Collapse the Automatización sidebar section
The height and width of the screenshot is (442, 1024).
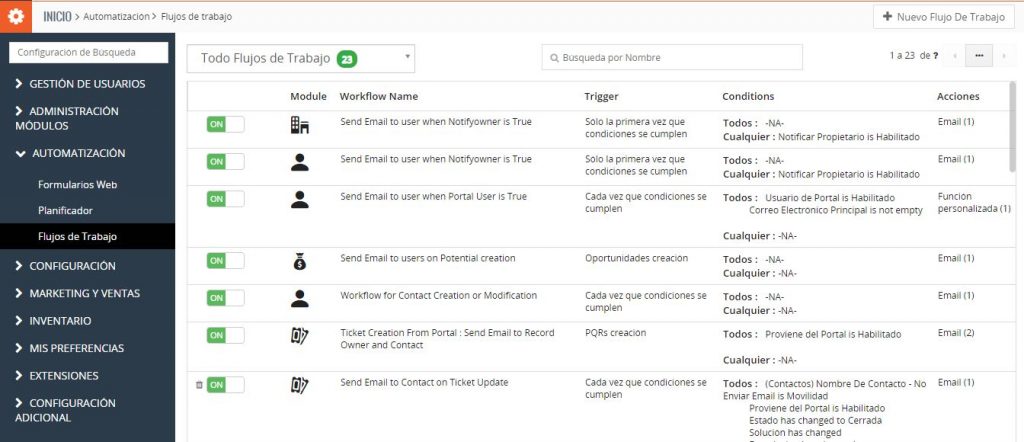coord(78,153)
